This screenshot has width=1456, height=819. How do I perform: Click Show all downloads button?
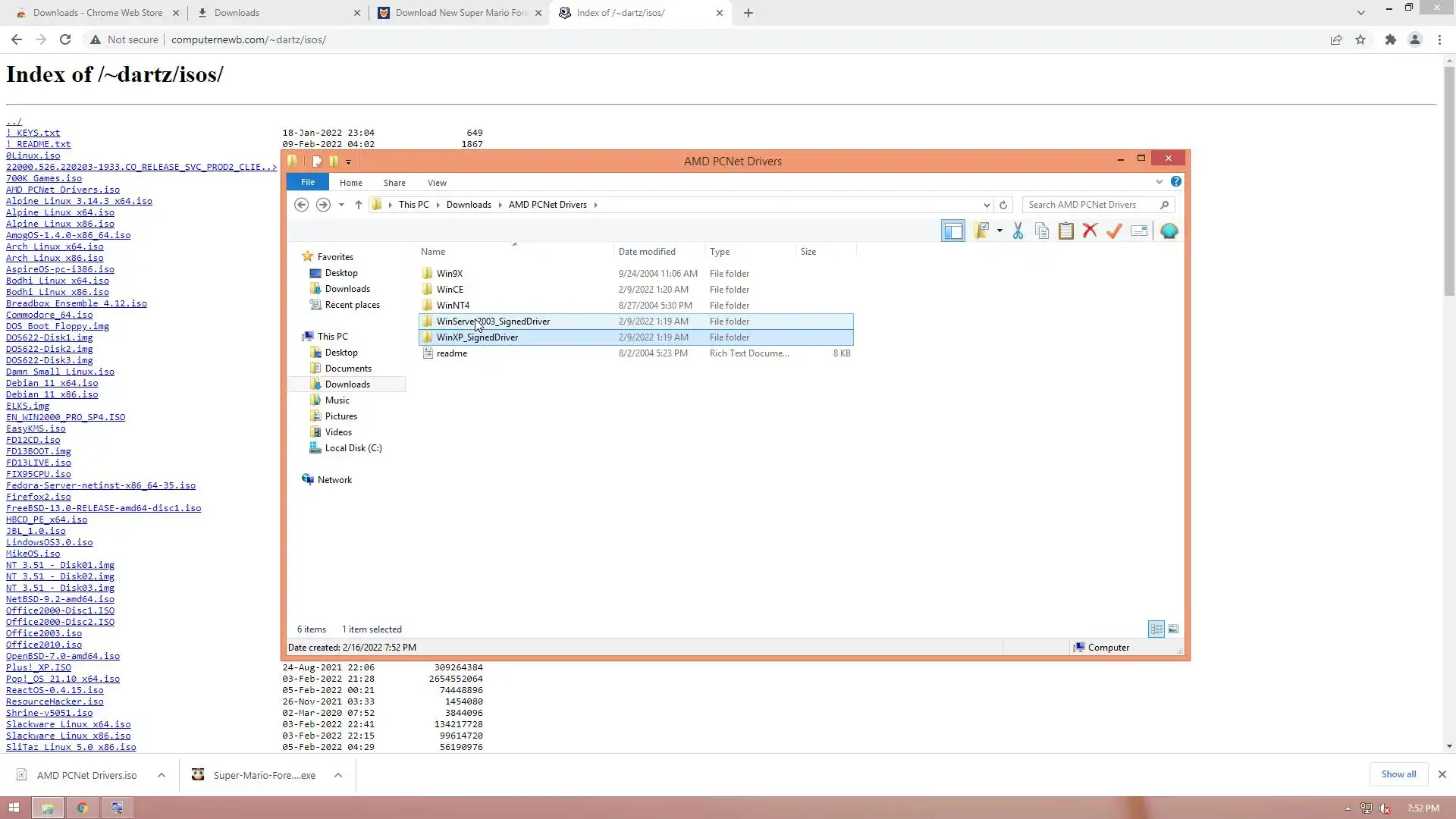(1398, 774)
